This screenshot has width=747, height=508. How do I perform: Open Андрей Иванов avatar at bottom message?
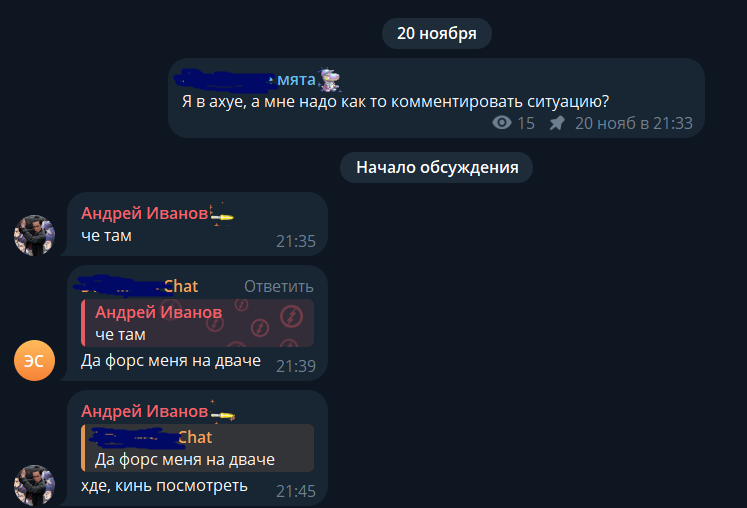point(34,485)
